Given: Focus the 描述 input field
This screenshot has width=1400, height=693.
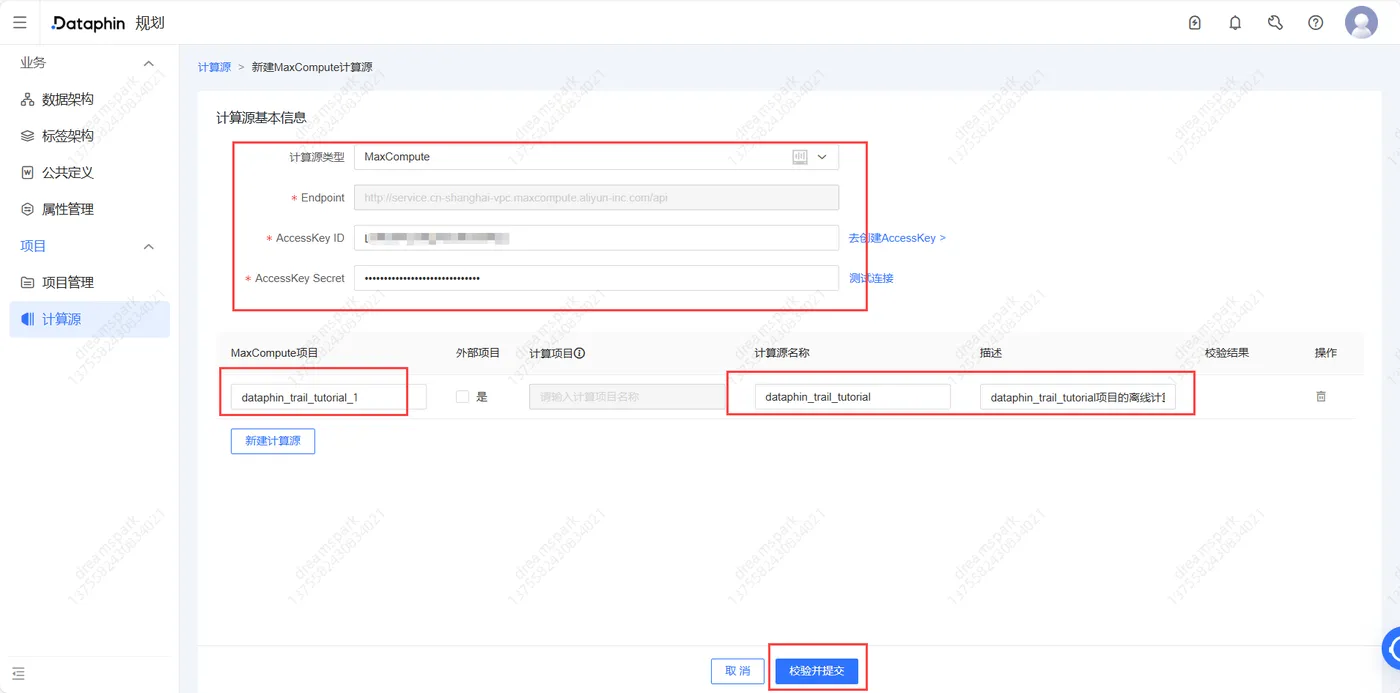Looking at the screenshot, I should pos(1078,397).
